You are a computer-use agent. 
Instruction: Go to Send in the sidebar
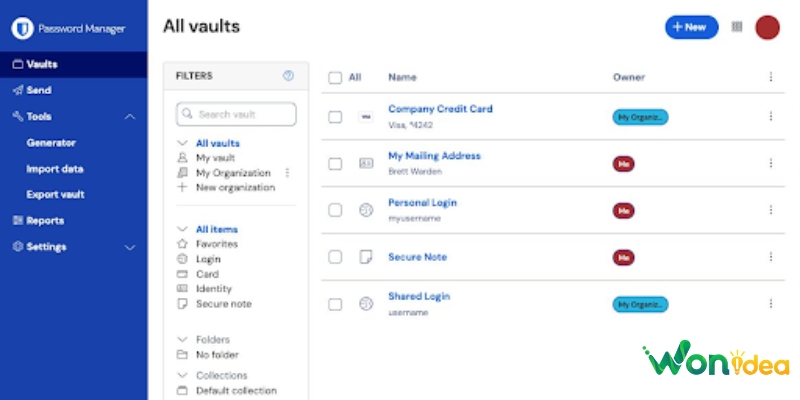click(x=39, y=90)
